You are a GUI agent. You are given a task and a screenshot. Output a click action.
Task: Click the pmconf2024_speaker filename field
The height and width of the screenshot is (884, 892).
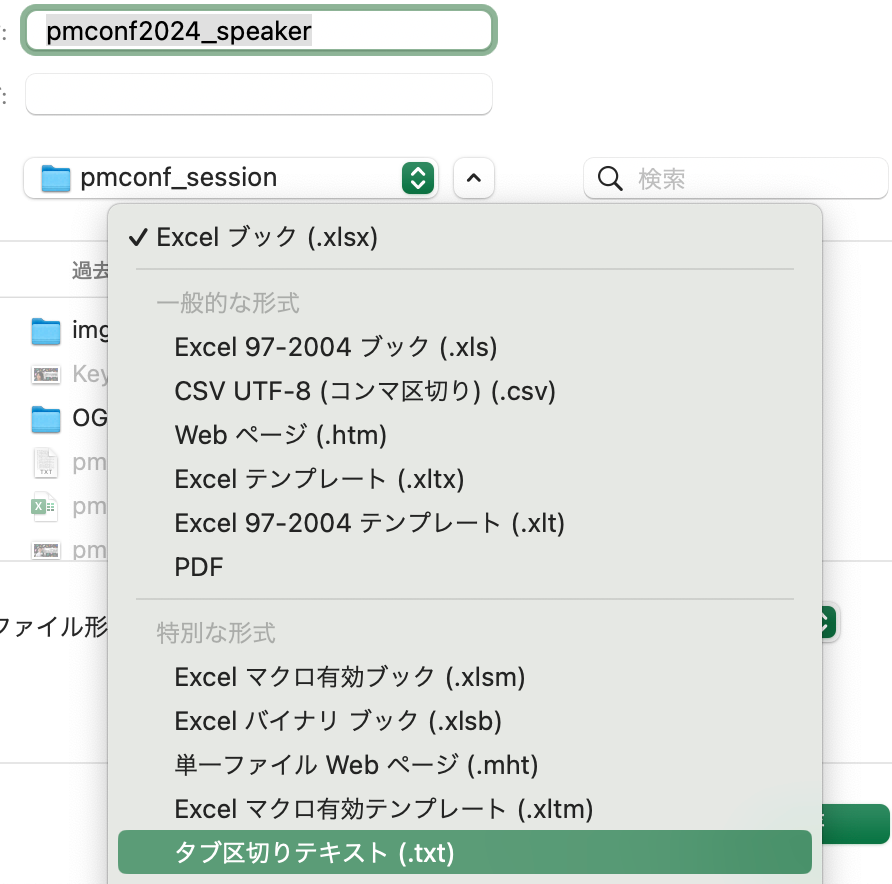pos(258,30)
